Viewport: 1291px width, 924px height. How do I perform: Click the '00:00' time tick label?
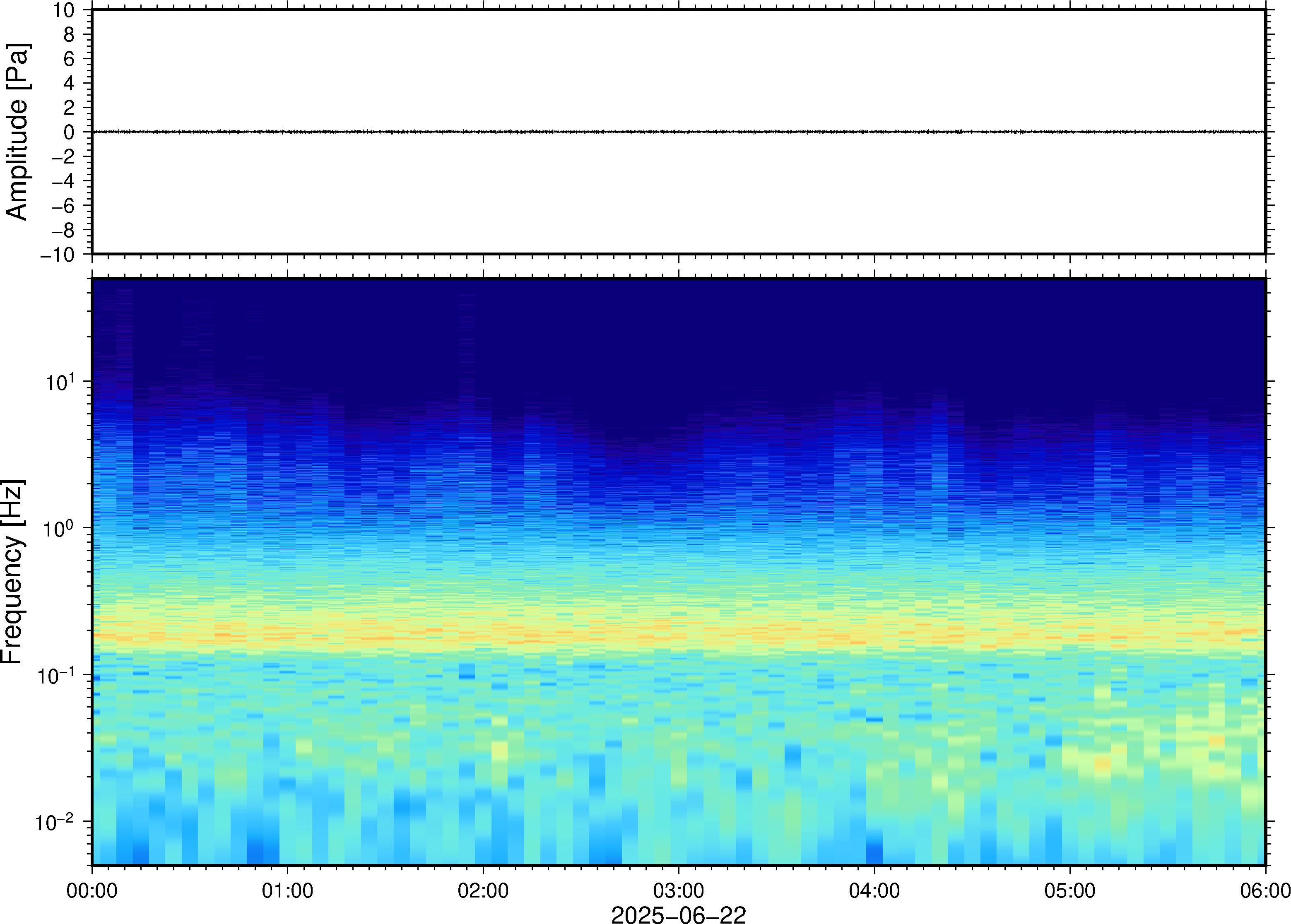coord(92,890)
